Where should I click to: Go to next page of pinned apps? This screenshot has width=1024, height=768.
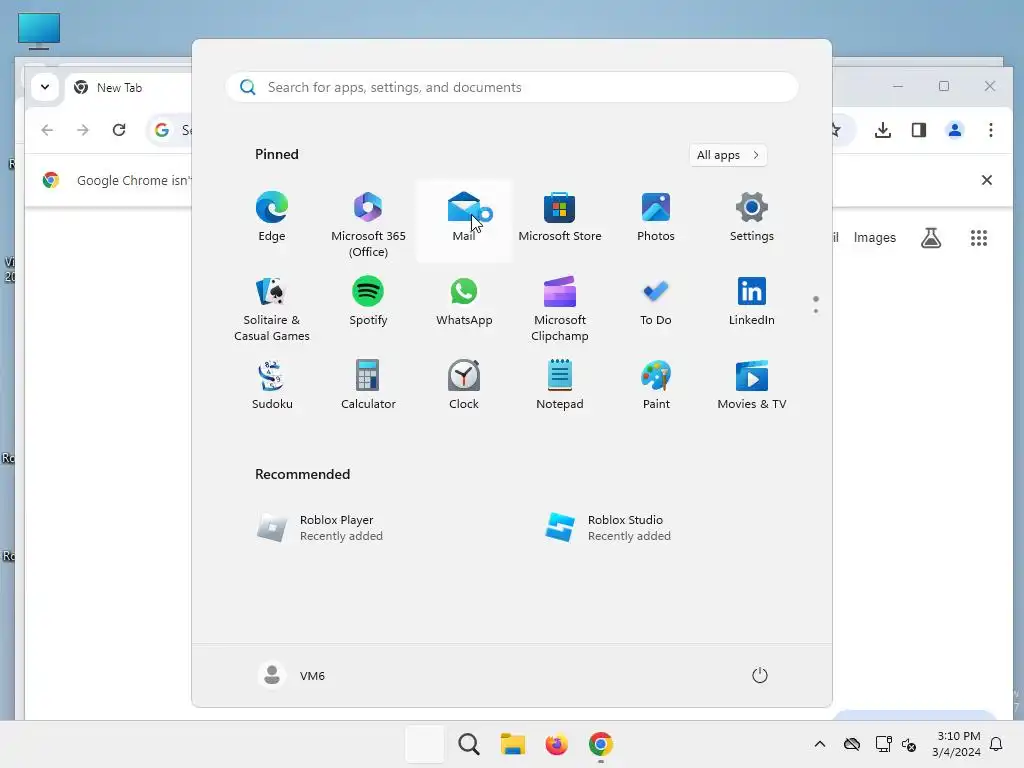[816, 311]
